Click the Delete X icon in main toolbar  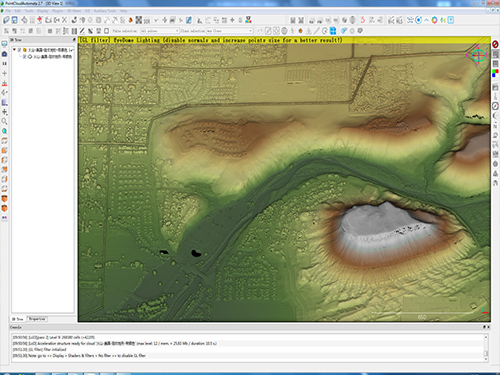(x=64, y=20)
